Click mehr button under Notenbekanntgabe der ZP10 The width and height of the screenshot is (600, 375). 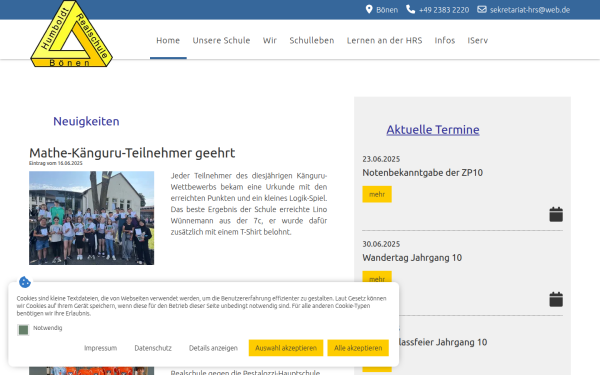377,194
